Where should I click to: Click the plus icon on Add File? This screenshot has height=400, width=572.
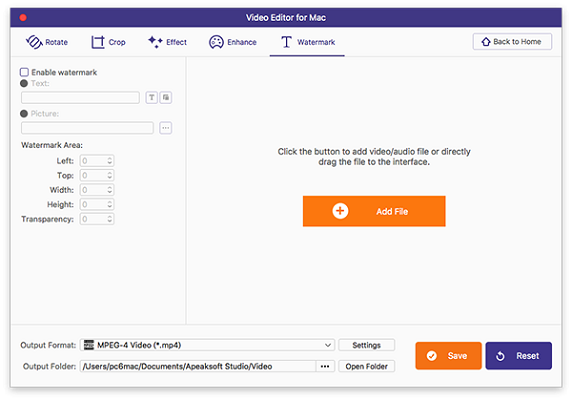[x=340, y=211]
